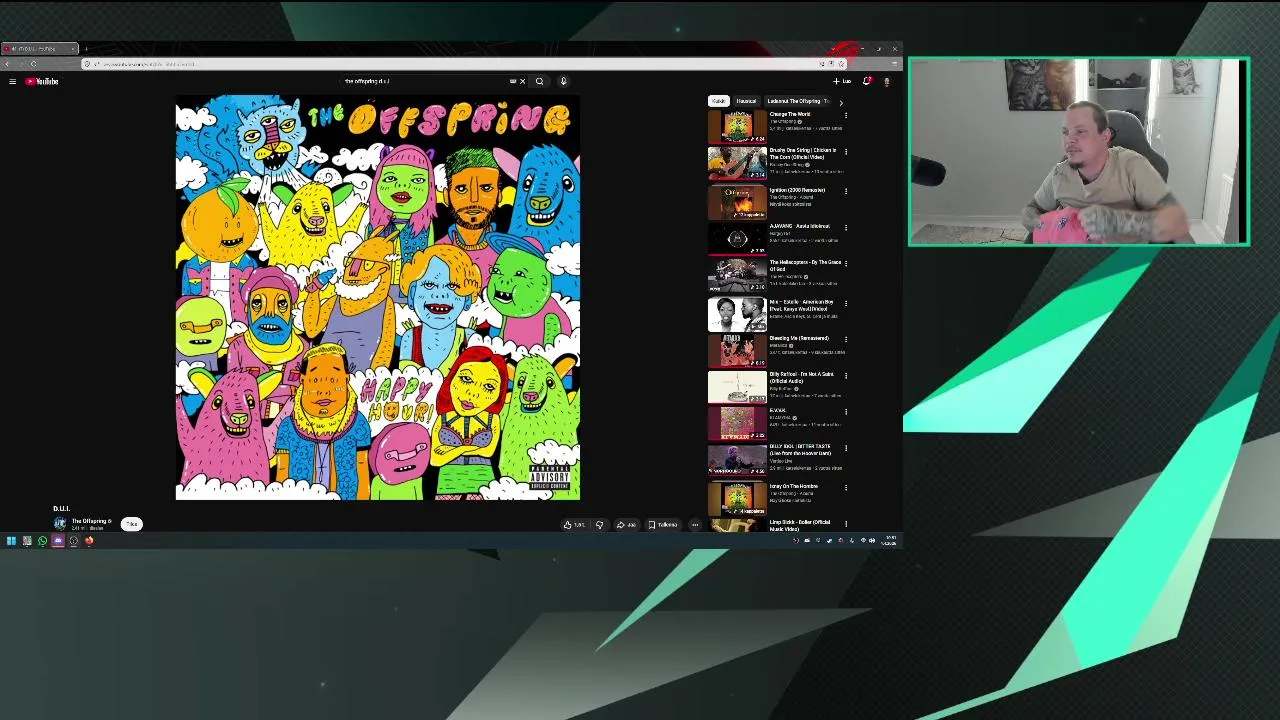Clear the search box with the X
The width and height of the screenshot is (1280, 720).
tap(522, 81)
